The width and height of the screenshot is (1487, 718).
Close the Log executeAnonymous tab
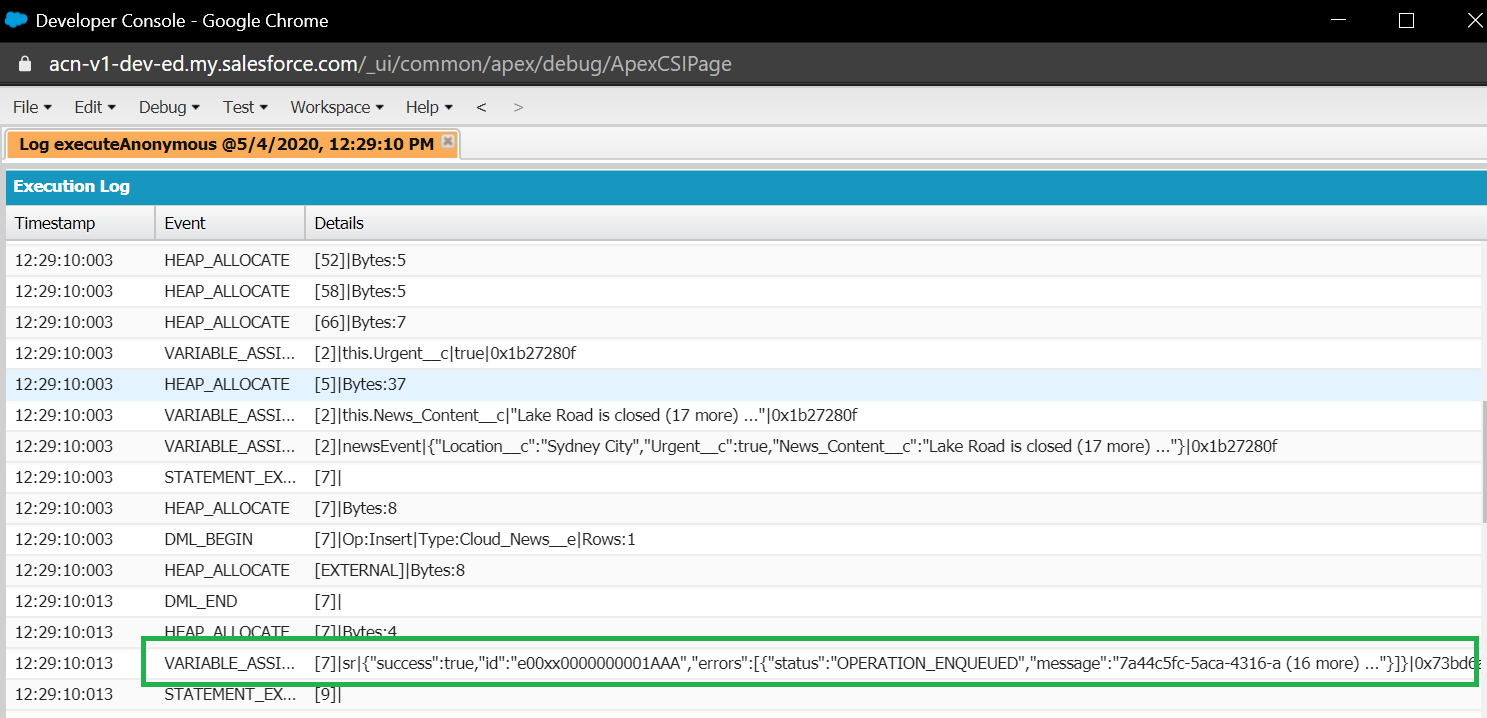point(448,142)
